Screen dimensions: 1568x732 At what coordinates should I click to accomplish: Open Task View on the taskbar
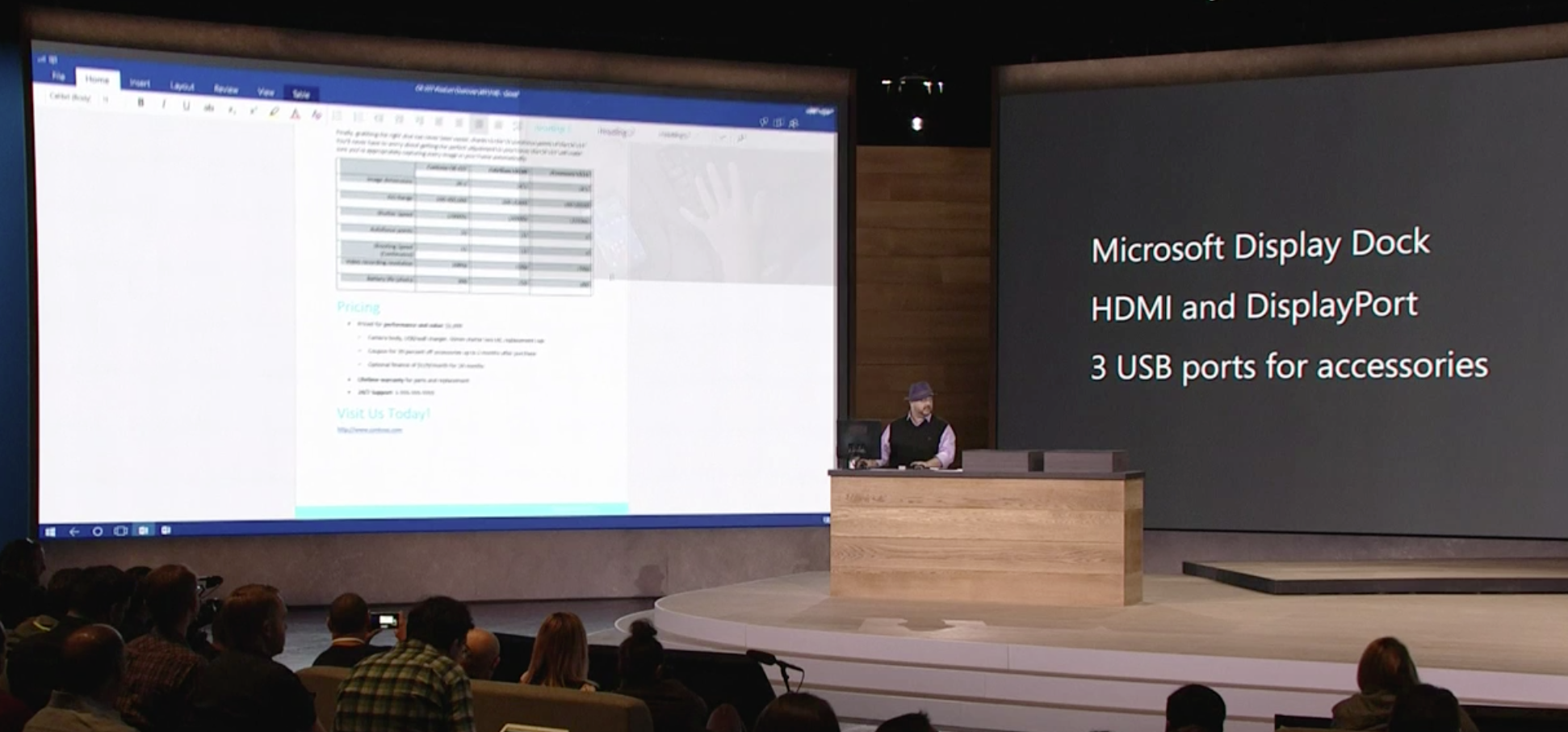coord(121,531)
